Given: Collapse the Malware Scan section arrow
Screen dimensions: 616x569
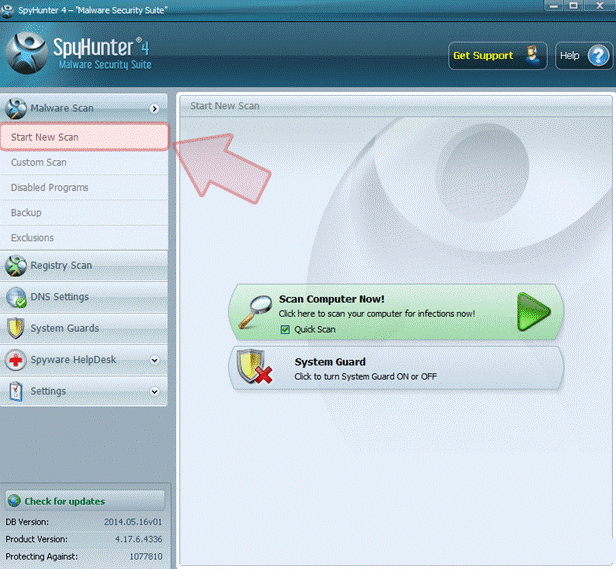Looking at the screenshot, I should [x=155, y=108].
